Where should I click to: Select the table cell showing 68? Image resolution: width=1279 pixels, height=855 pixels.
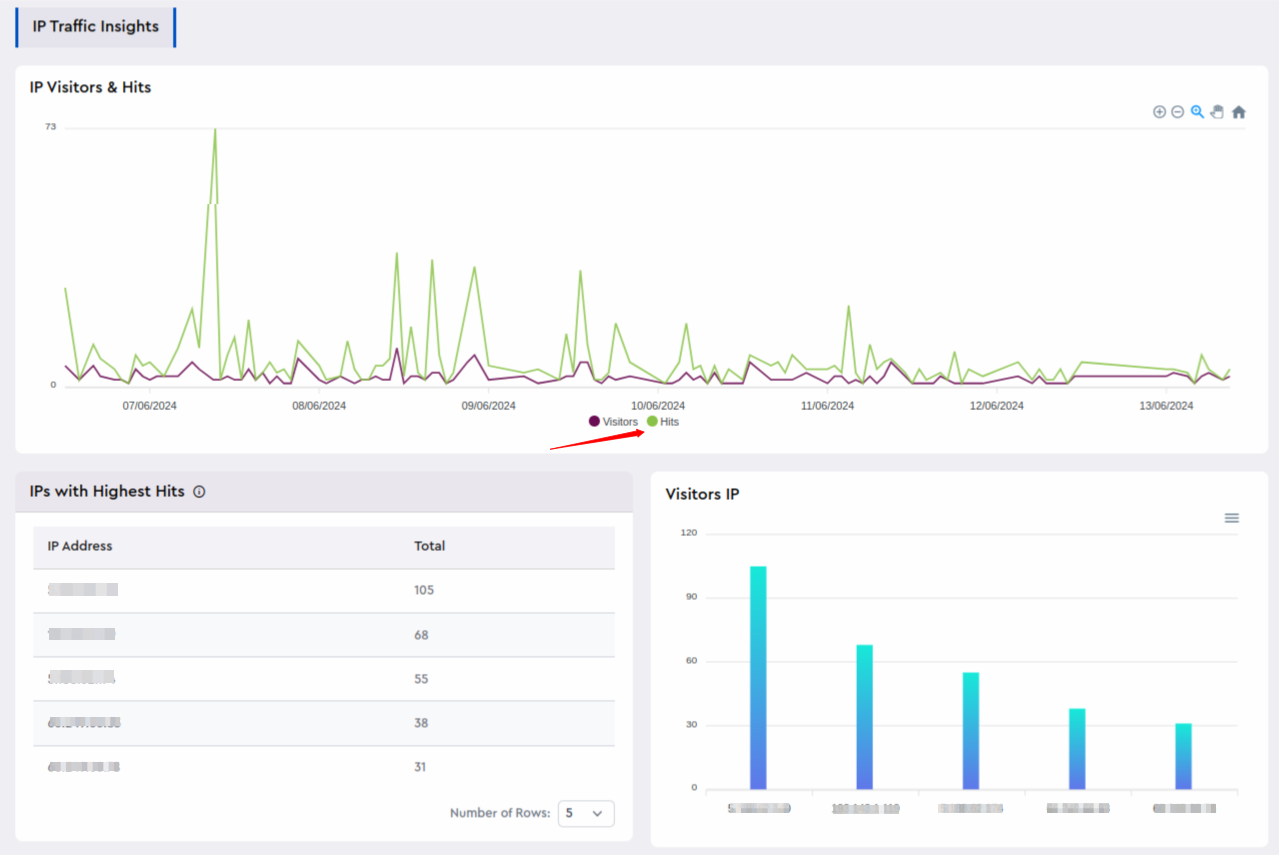click(421, 635)
